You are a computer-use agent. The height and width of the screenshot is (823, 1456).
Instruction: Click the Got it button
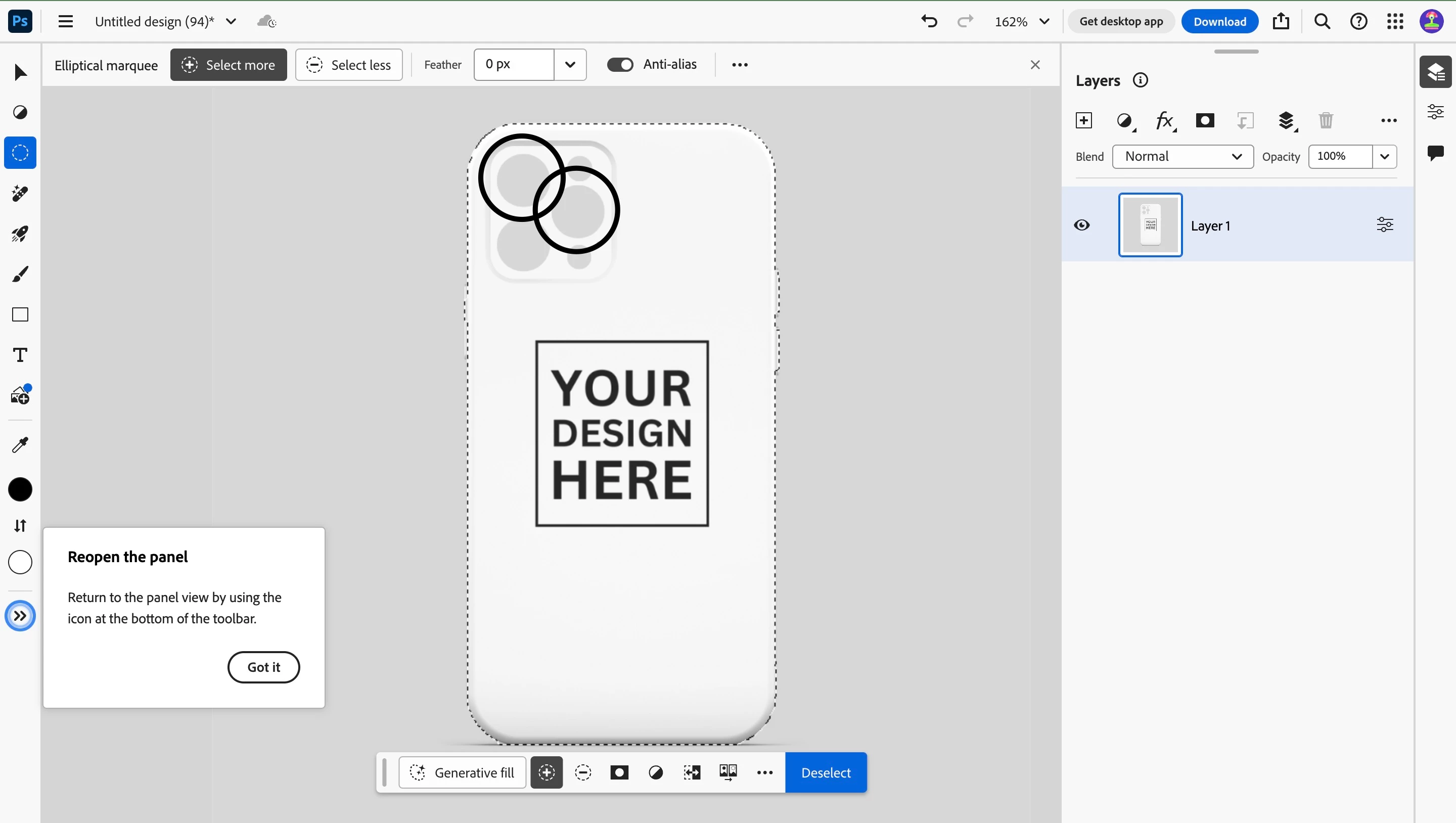(x=263, y=667)
